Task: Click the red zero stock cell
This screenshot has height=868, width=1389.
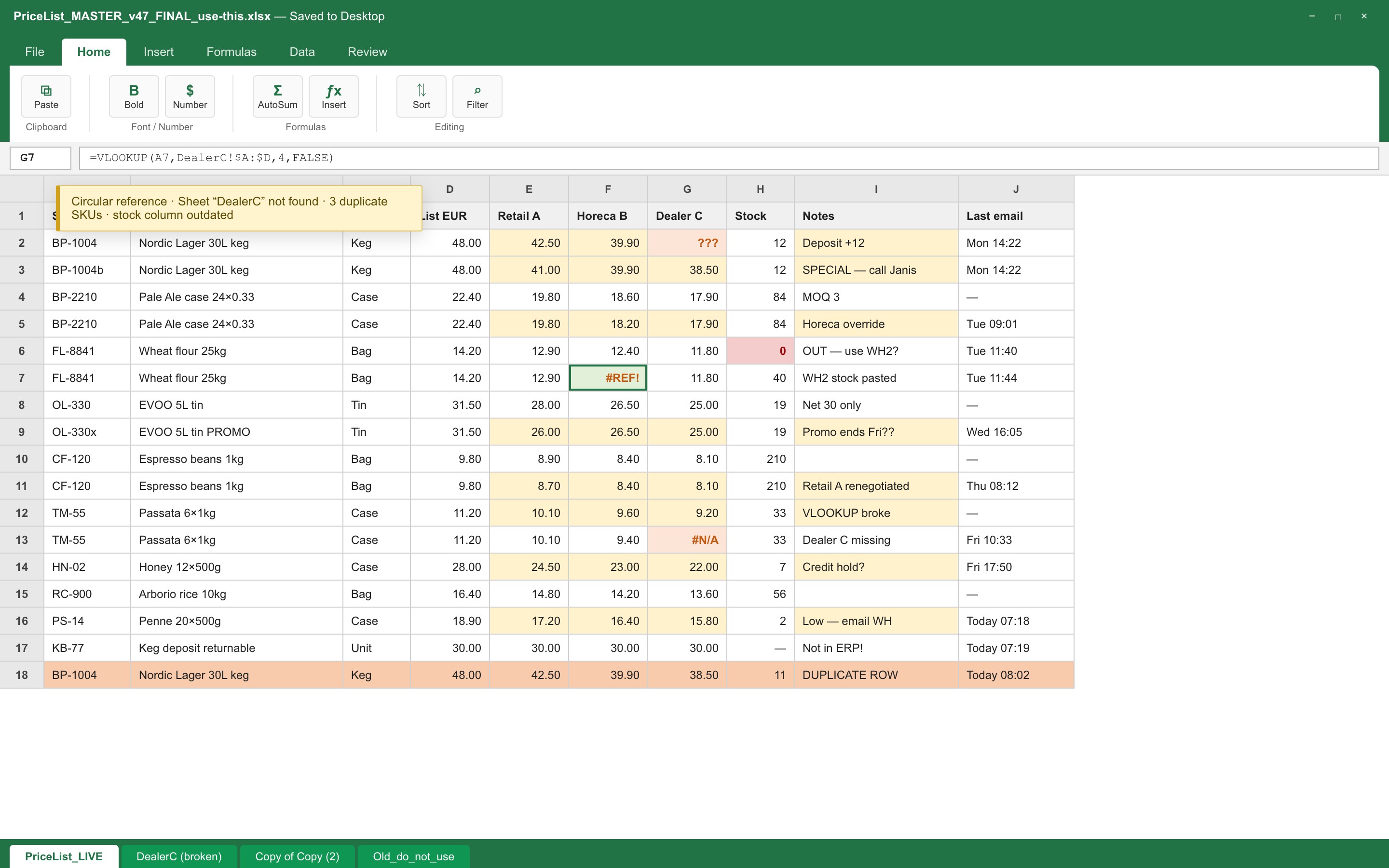Action: (x=761, y=351)
